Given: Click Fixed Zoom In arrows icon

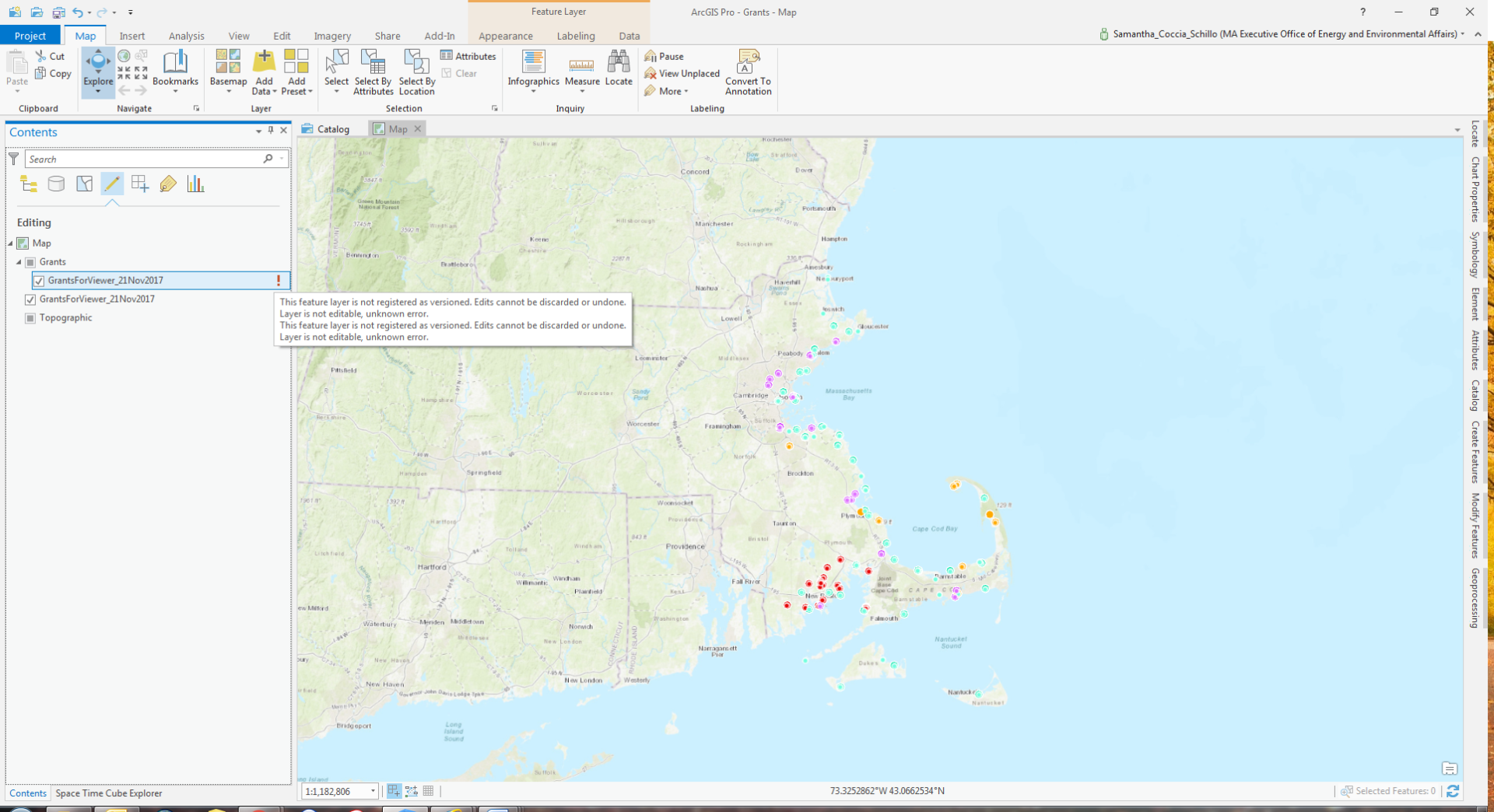Looking at the screenshot, I should (124, 73).
